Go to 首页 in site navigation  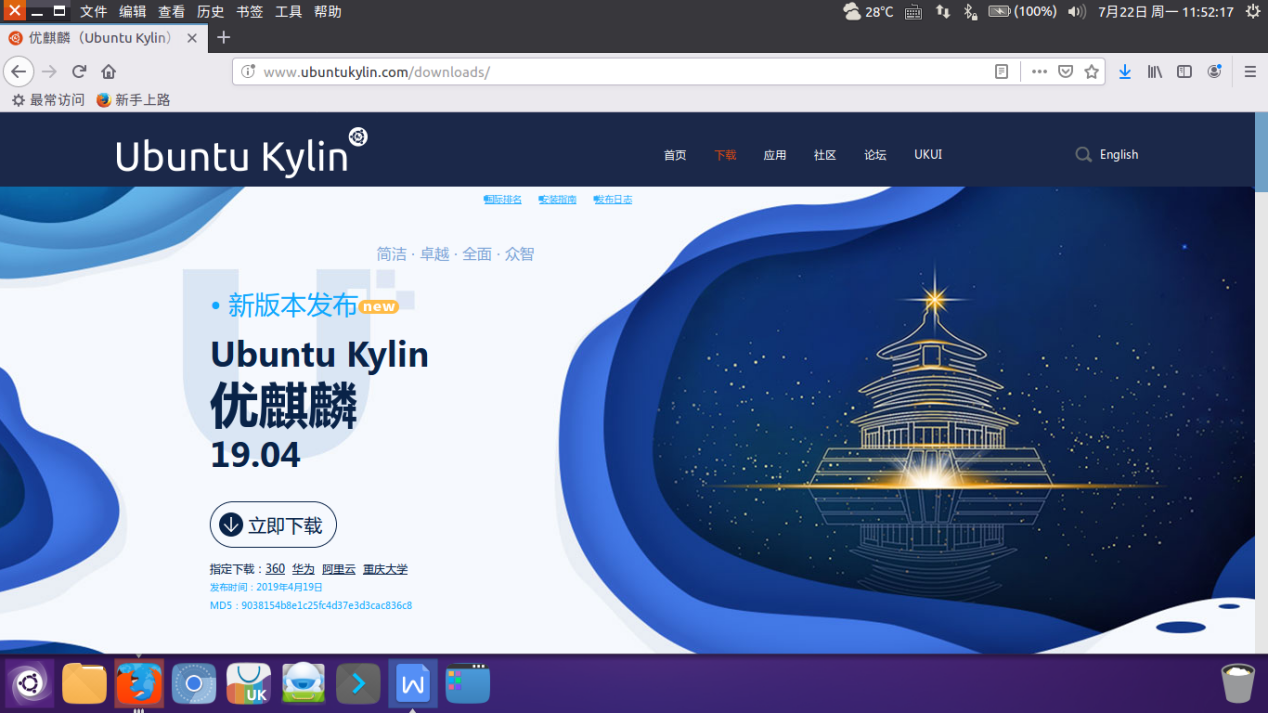(675, 155)
